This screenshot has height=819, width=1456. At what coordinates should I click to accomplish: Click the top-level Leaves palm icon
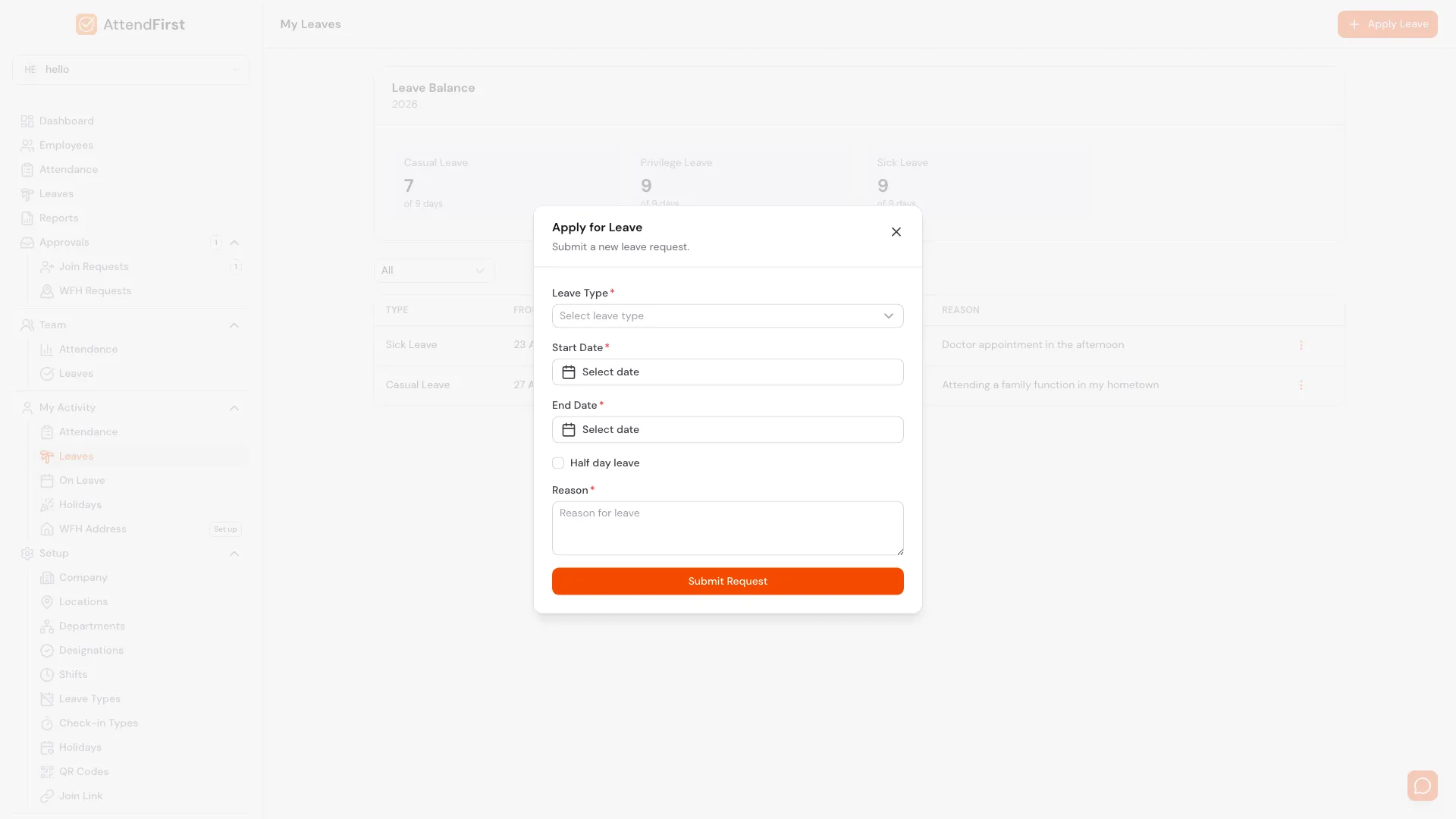(x=27, y=194)
